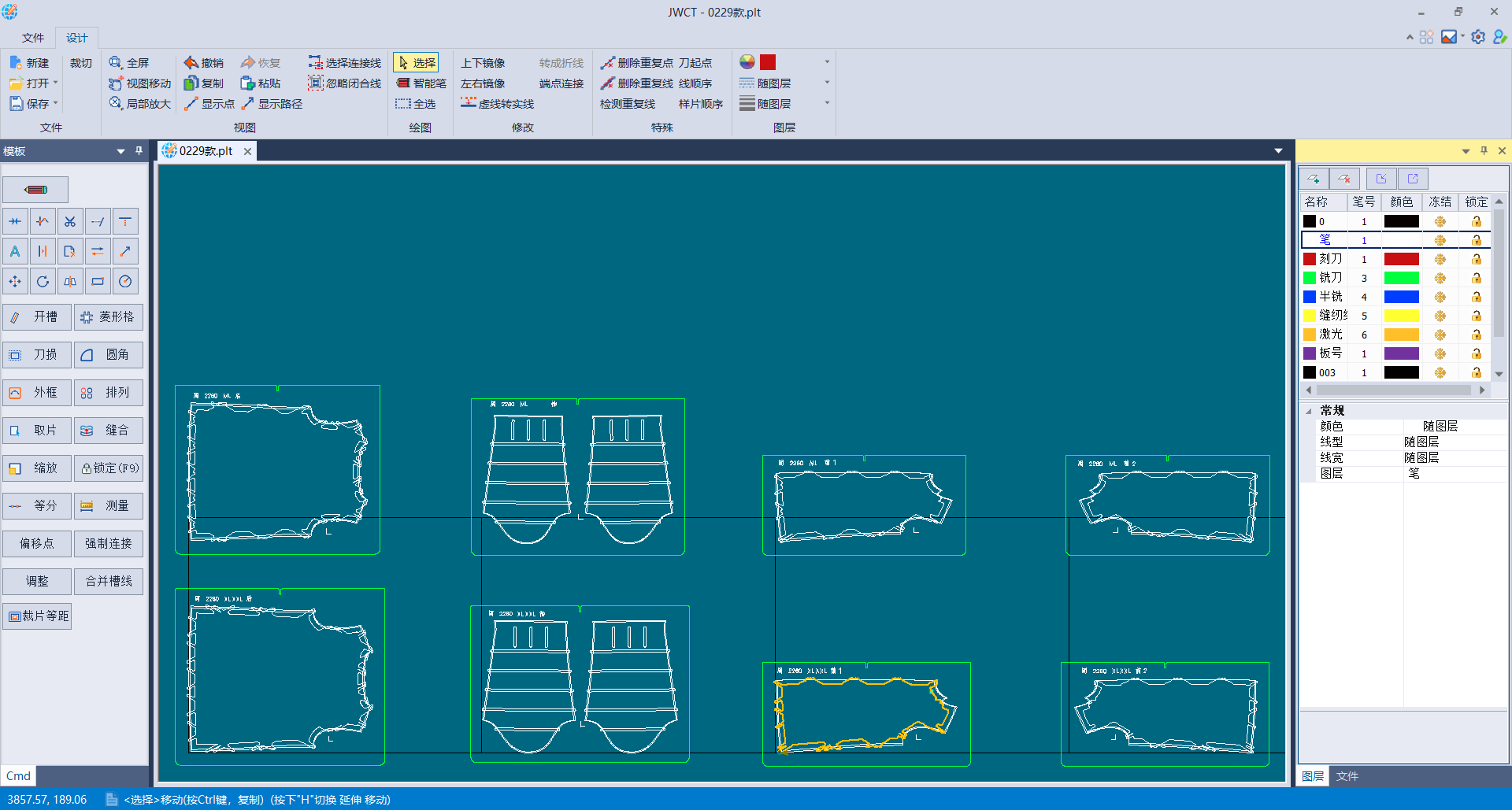The height and width of the screenshot is (810, 1512).
Task: Click the 合并槽线 button
Action: (109, 582)
